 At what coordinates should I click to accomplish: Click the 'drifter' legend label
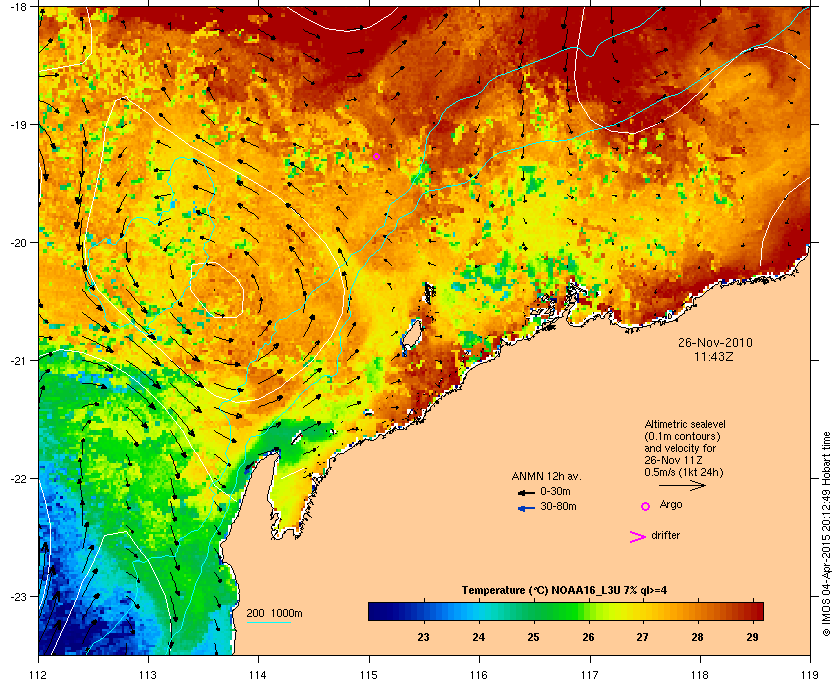point(665,535)
